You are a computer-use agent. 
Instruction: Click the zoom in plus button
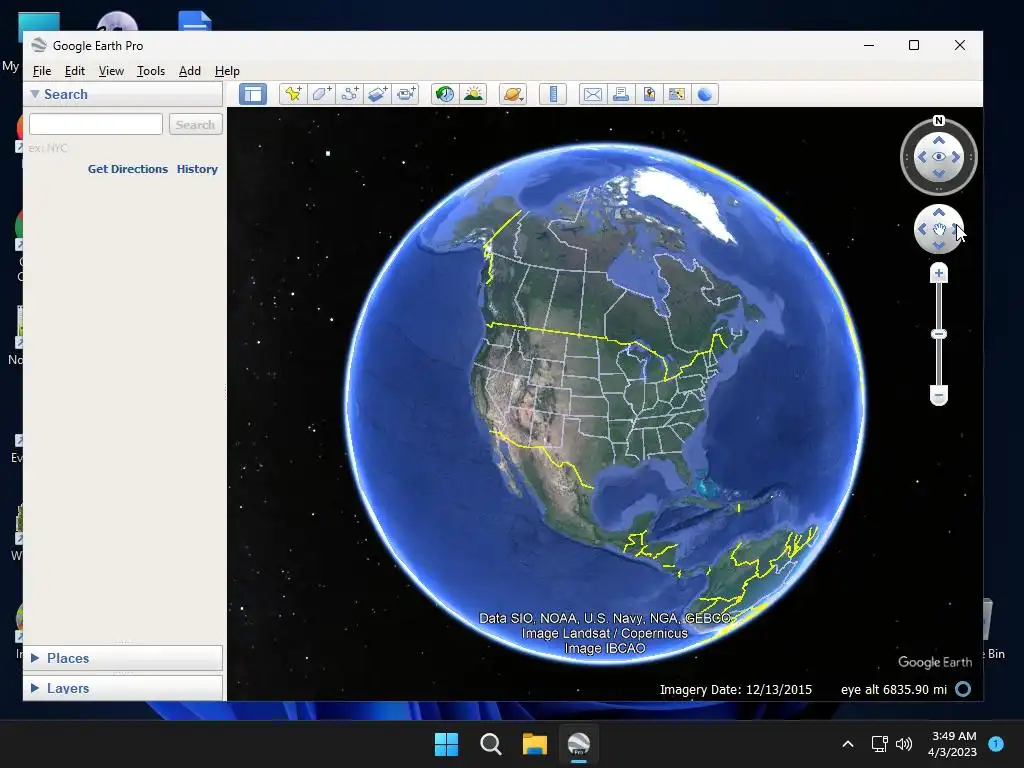pos(938,274)
